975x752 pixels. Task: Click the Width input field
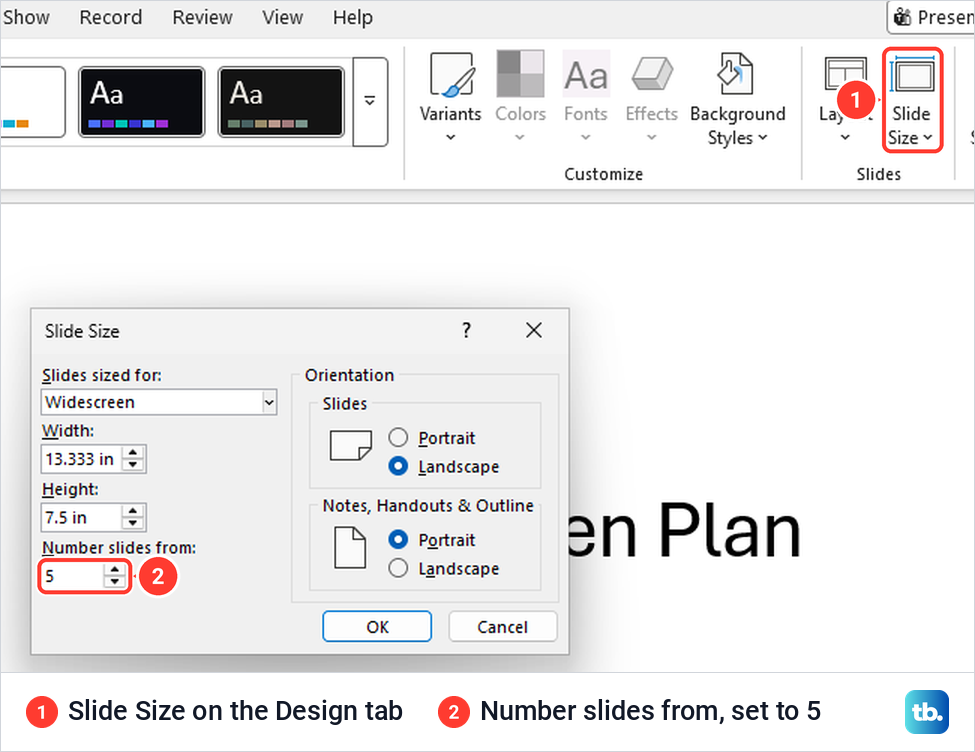(x=82, y=459)
